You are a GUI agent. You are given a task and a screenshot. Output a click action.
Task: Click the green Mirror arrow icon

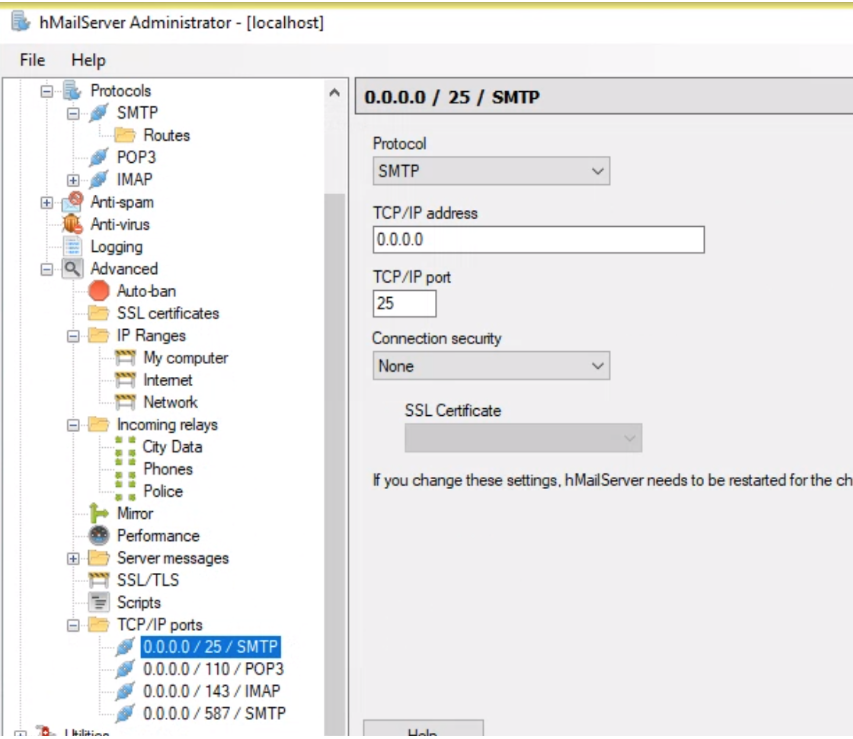click(x=98, y=513)
